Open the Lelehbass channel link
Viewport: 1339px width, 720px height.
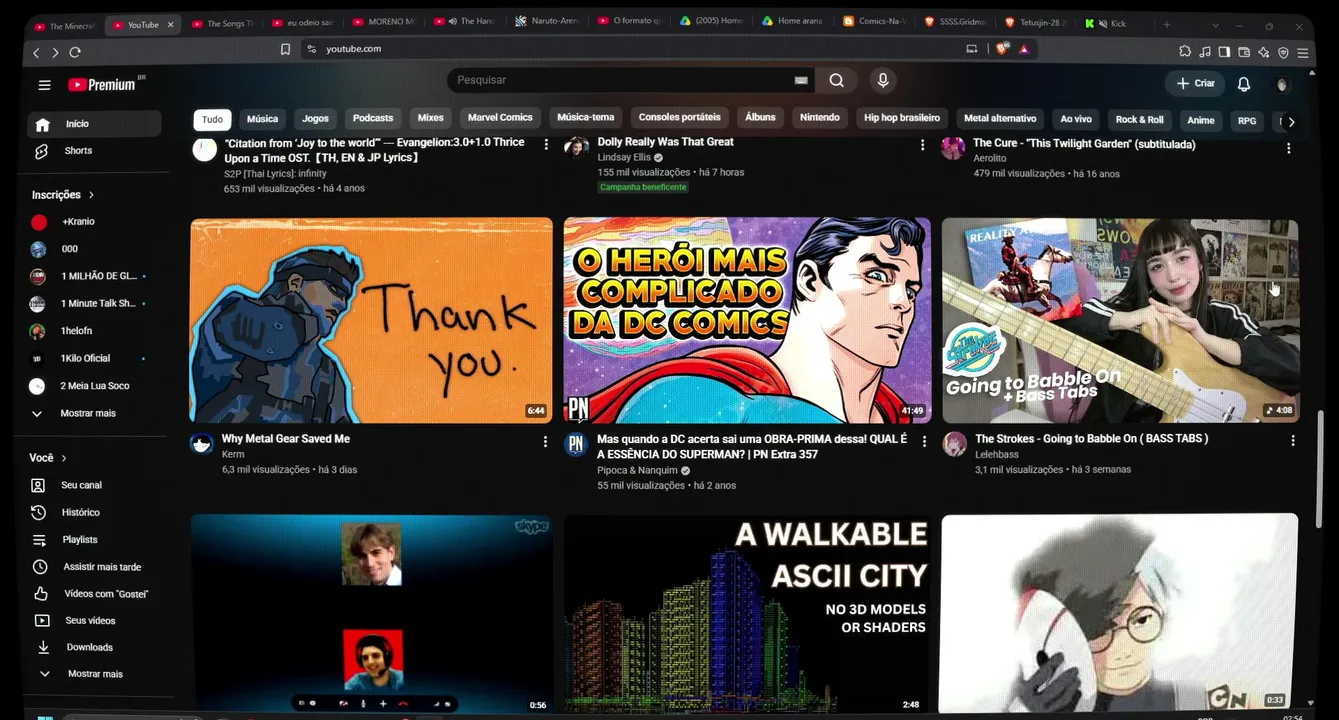click(x=997, y=455)
